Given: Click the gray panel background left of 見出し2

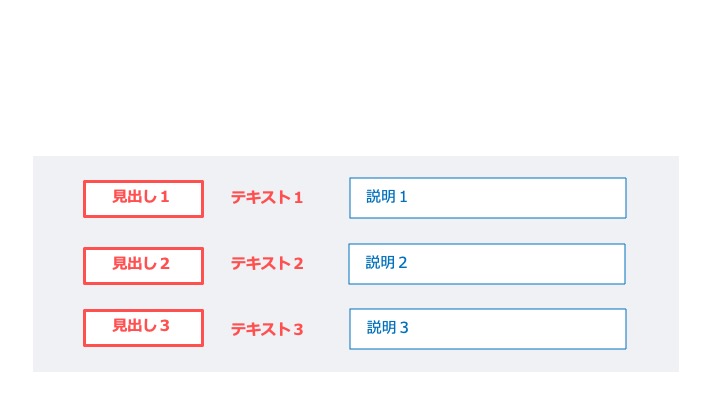Looking at the screenshot, I should 58,266.
